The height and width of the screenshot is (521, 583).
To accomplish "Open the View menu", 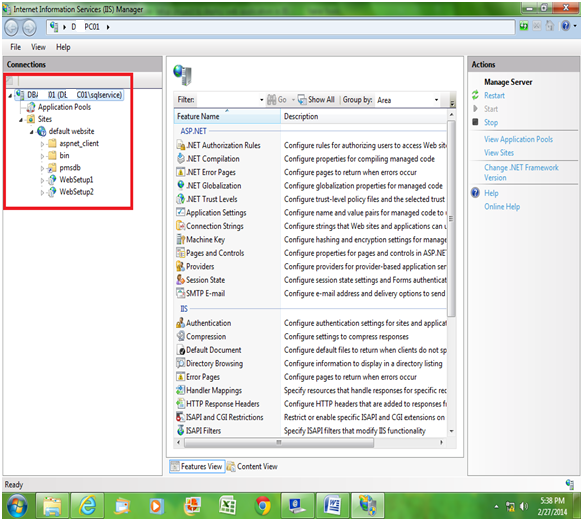I will 38,47.
